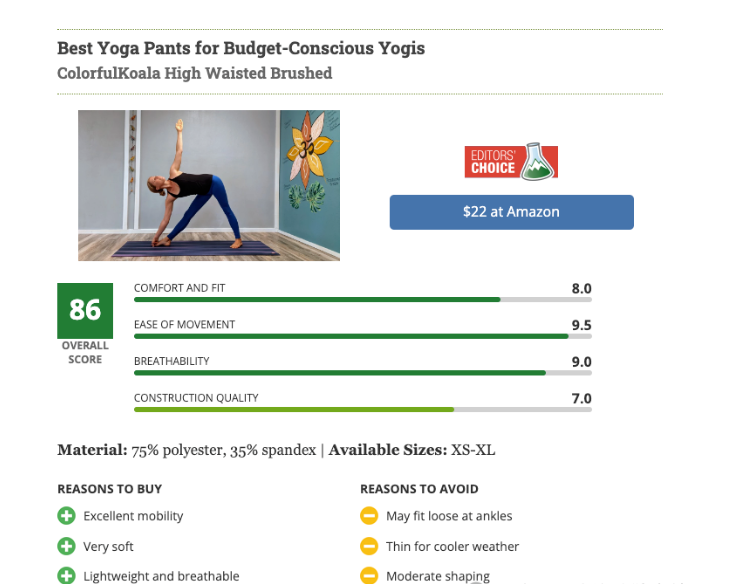This screenshot has height=584, width=729.
Task: Click the Construction Quality rating bar
Action: pyautogui.click(x=363, y=409)
